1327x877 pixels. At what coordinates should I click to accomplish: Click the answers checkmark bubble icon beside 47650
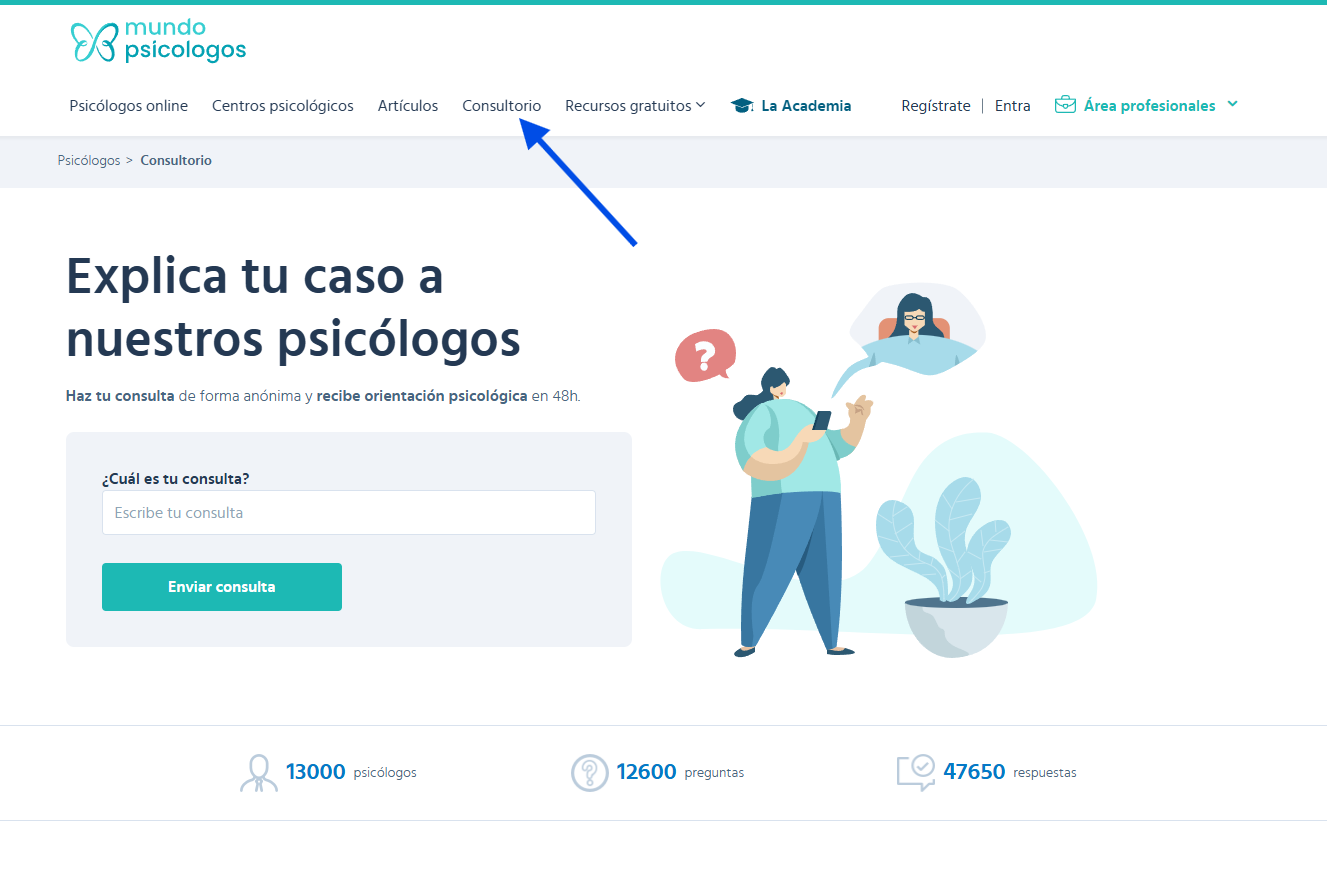(916, 773)
